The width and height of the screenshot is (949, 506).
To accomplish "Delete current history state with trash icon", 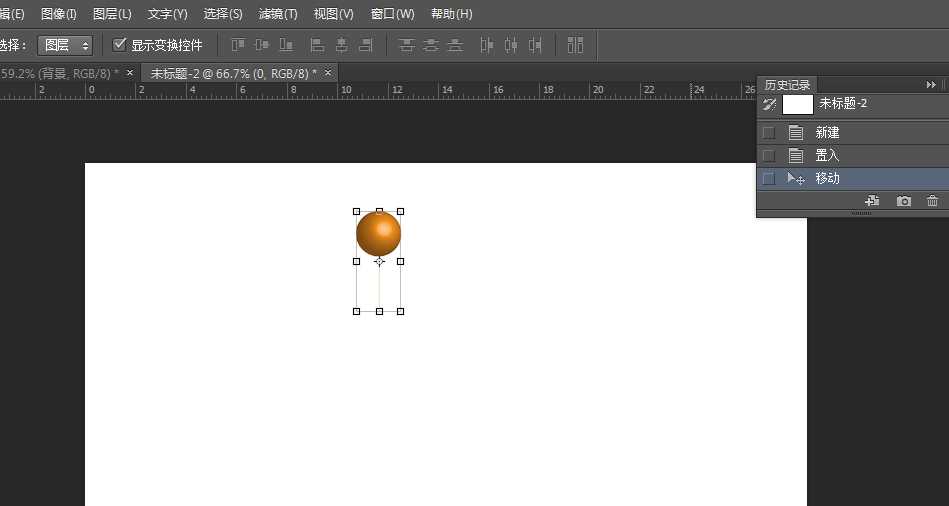I will pos(932,201).
